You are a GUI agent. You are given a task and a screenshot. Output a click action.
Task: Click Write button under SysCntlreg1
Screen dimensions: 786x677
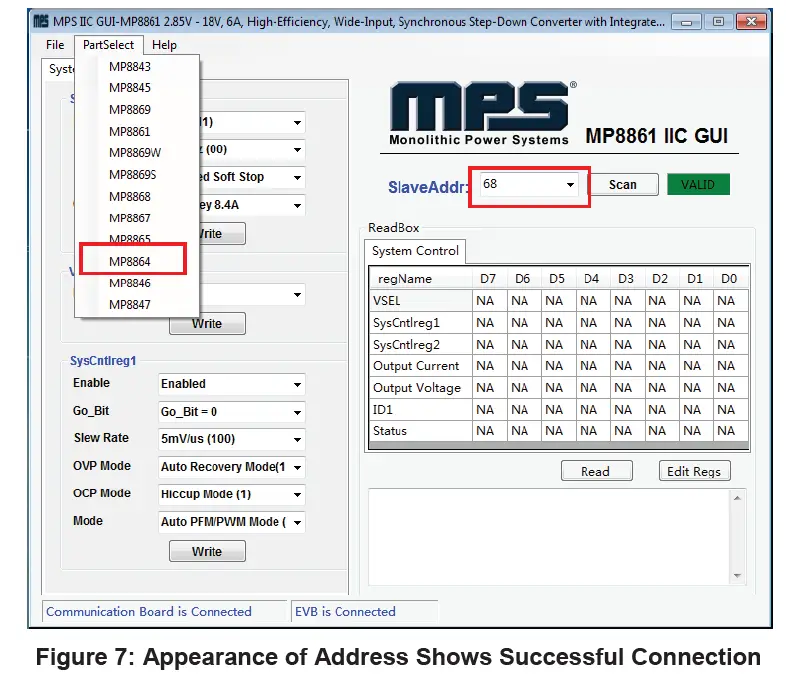[207, 551]
